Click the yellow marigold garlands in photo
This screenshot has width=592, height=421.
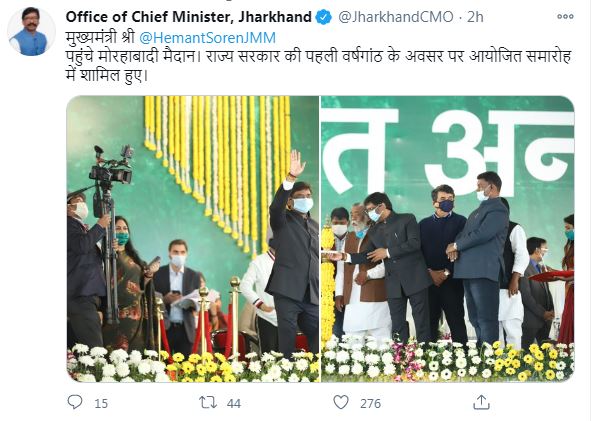(218, 170)
